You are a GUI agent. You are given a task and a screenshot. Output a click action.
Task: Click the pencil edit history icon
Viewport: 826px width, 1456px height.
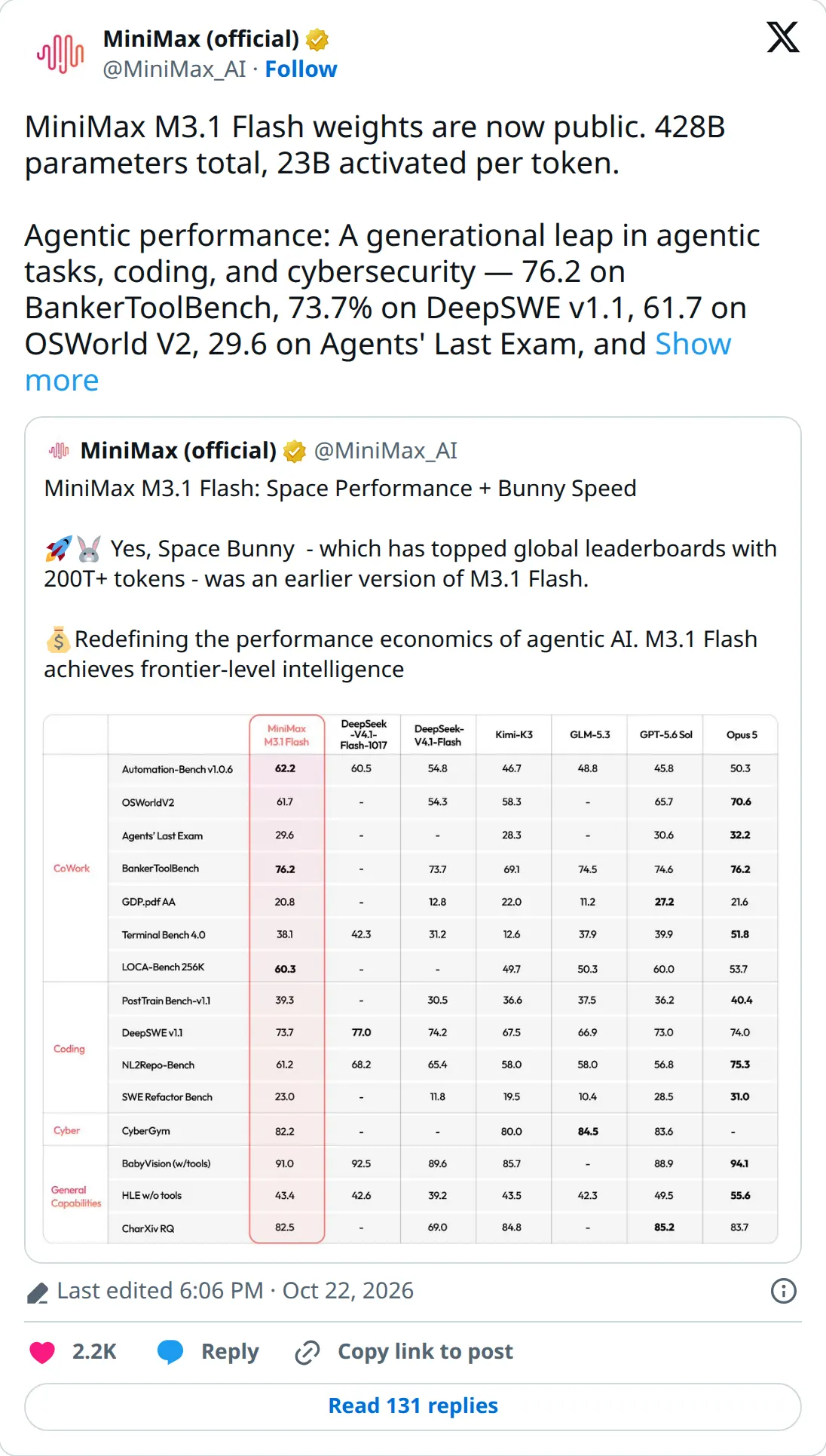point(38,1292)
